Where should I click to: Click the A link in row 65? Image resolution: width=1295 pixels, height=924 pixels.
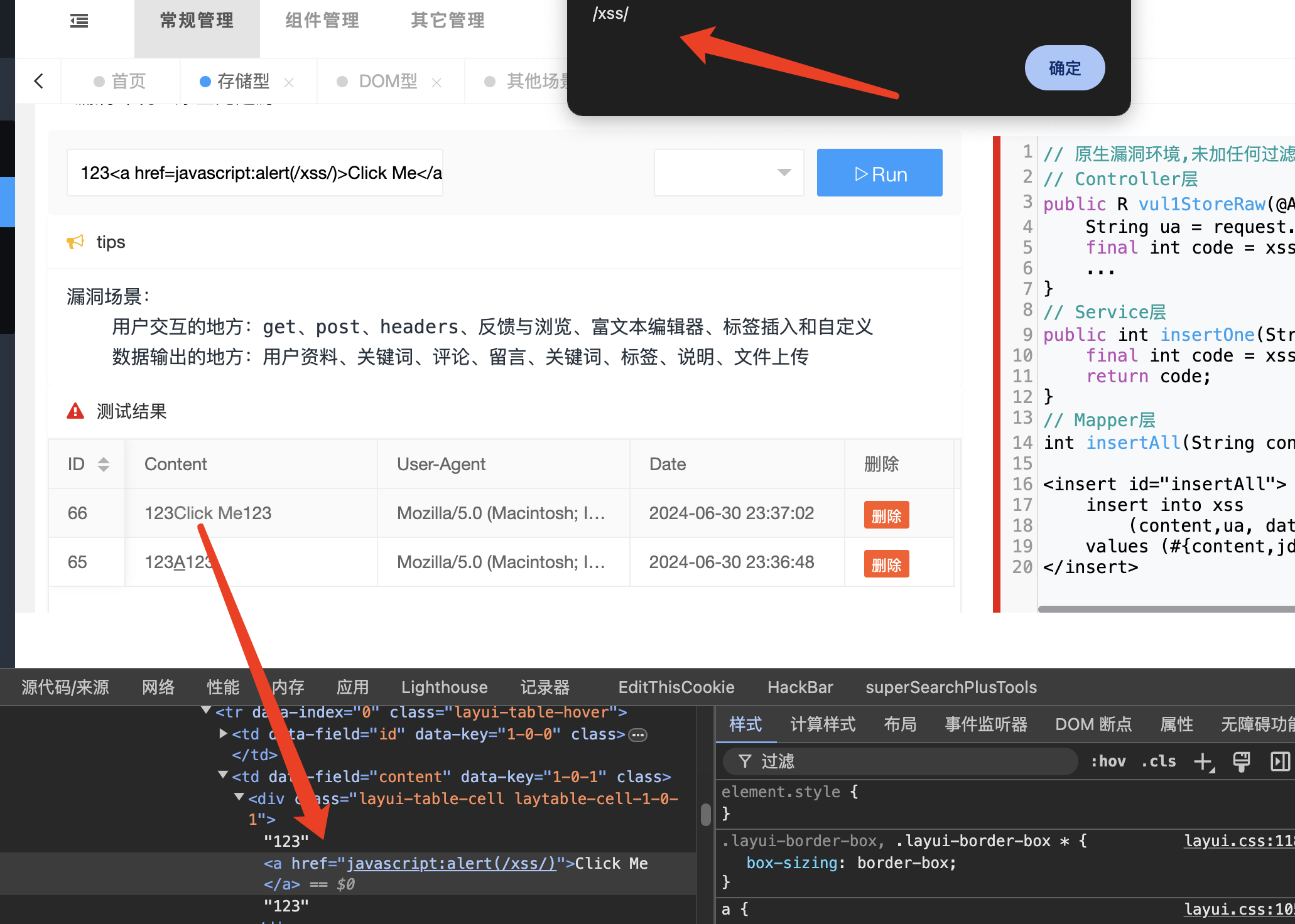click(179, 562)
